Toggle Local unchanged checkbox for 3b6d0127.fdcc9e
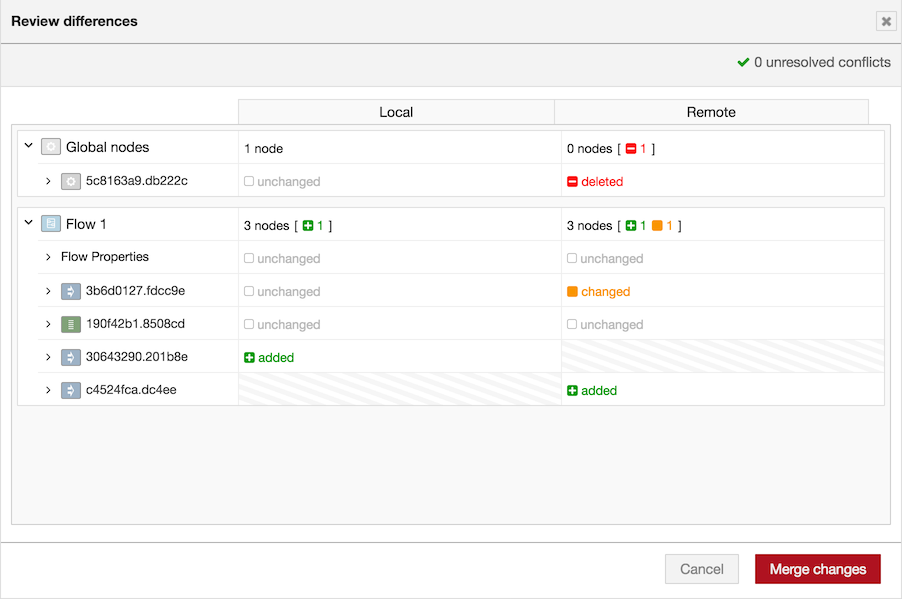The height and width of the screenshot is (599, 902). [249, 291]
